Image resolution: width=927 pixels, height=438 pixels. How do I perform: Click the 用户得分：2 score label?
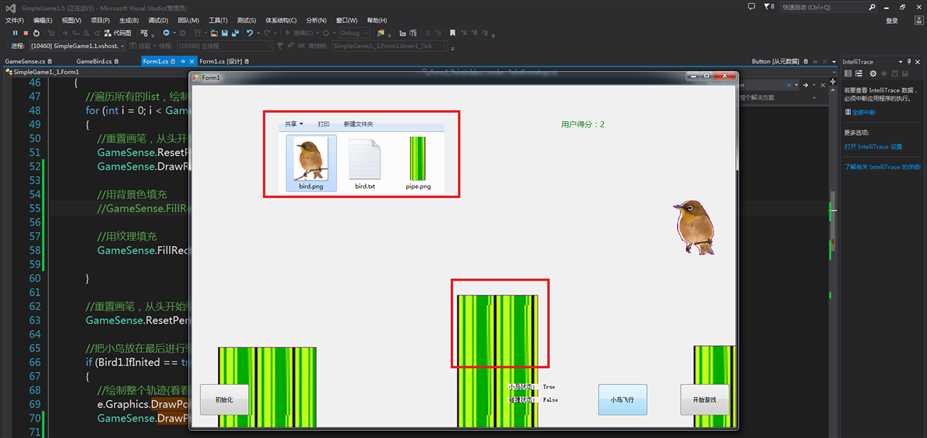point(582,125)
